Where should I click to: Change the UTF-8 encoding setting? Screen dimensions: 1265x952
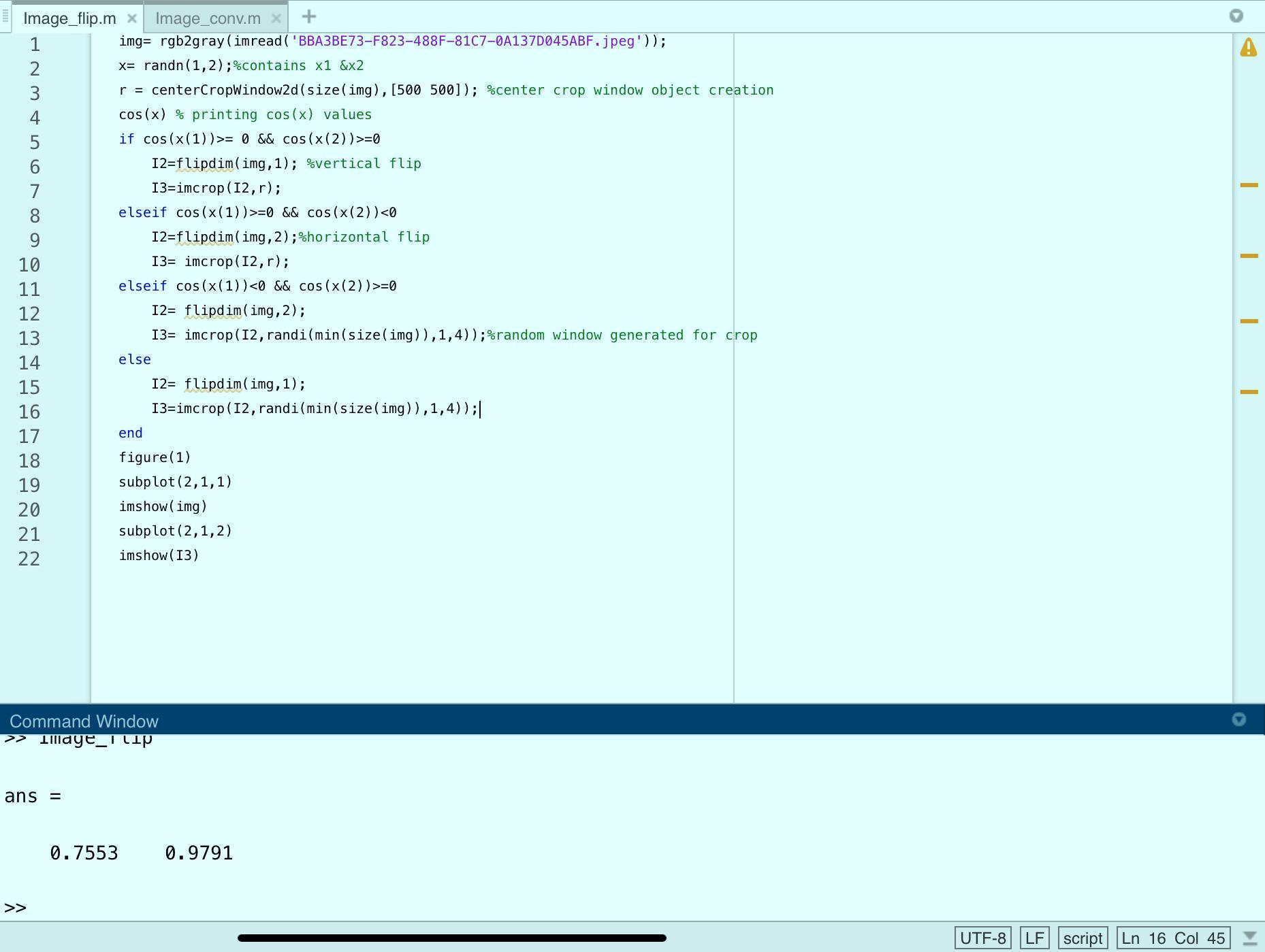click(x=982, y=938)
